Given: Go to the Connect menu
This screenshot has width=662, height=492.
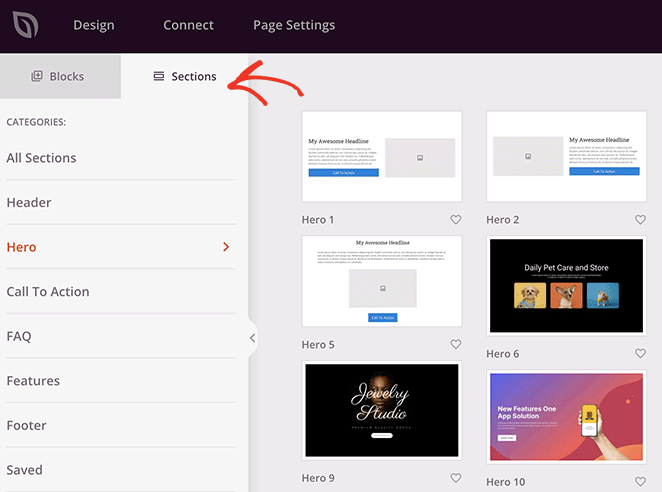Looking at the screenshot, I should click(188, 25).
